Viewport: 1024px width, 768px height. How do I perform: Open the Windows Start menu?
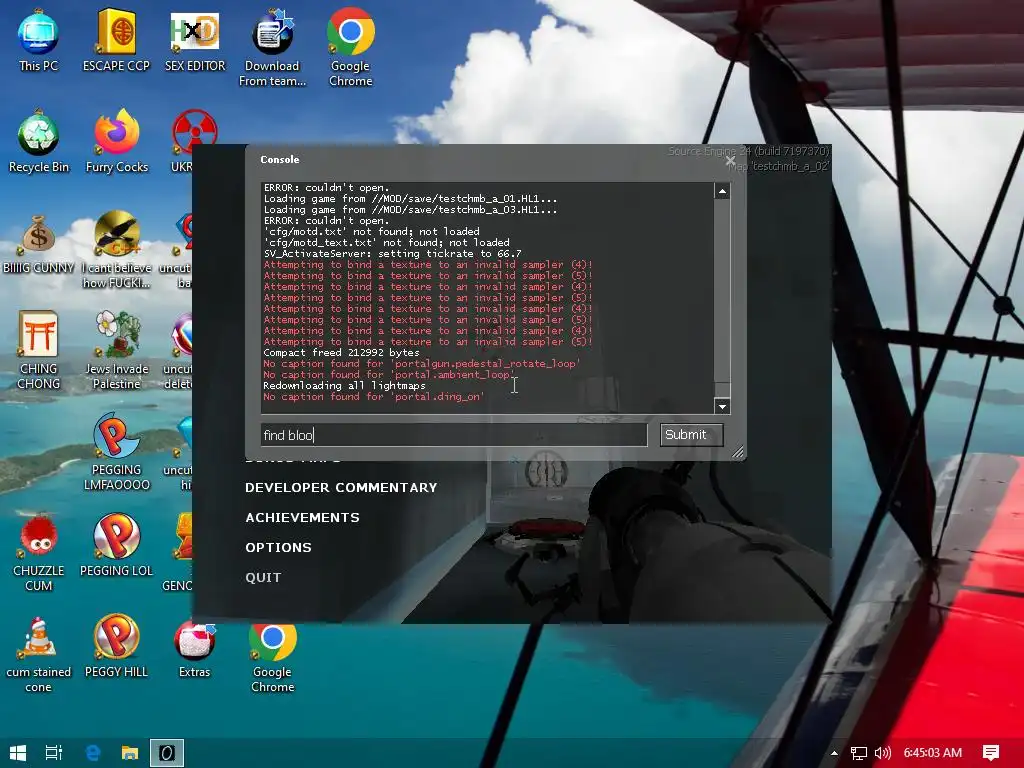point(18,753)
